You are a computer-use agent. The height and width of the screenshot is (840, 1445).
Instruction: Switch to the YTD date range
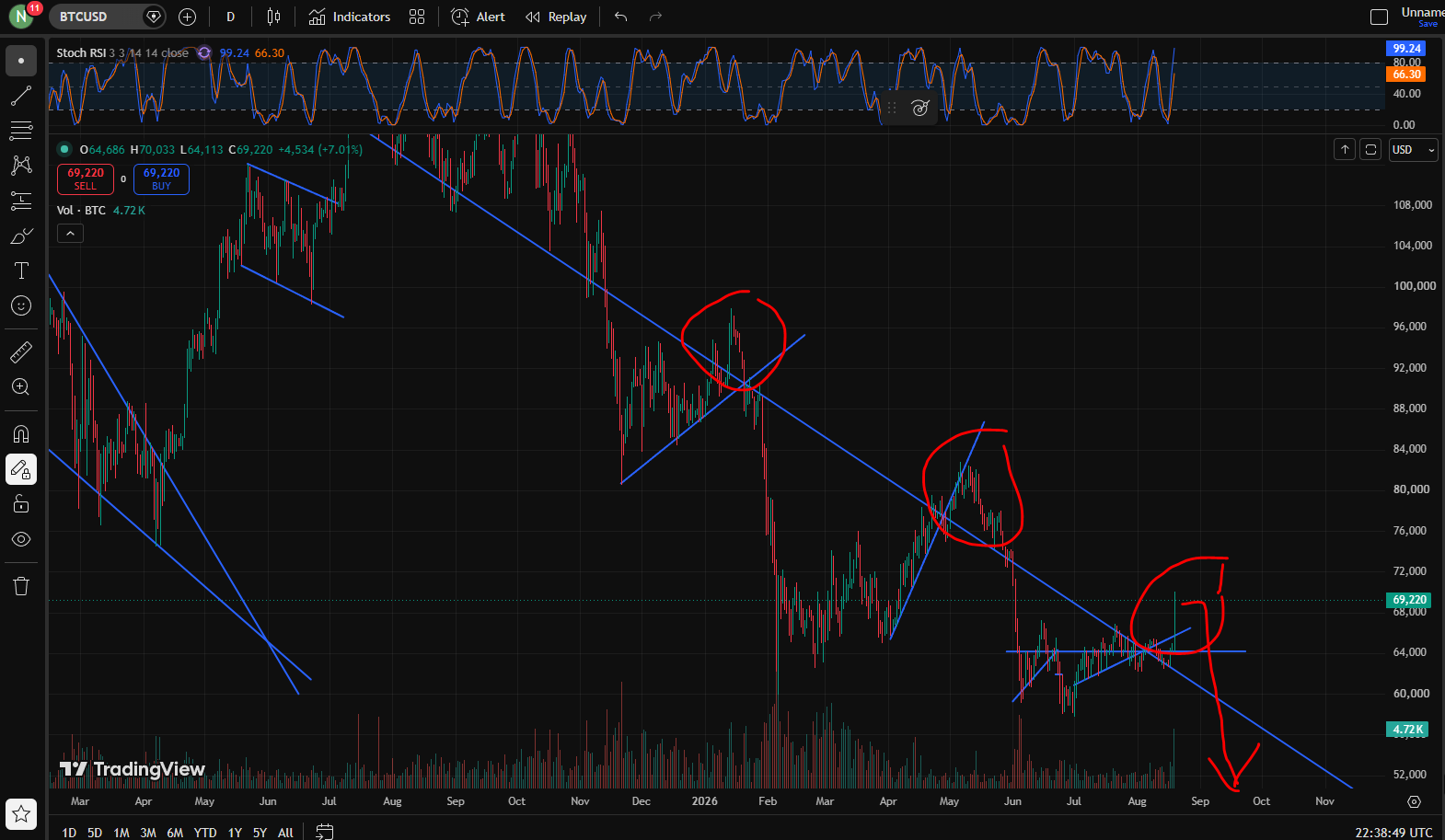point(205,833)
